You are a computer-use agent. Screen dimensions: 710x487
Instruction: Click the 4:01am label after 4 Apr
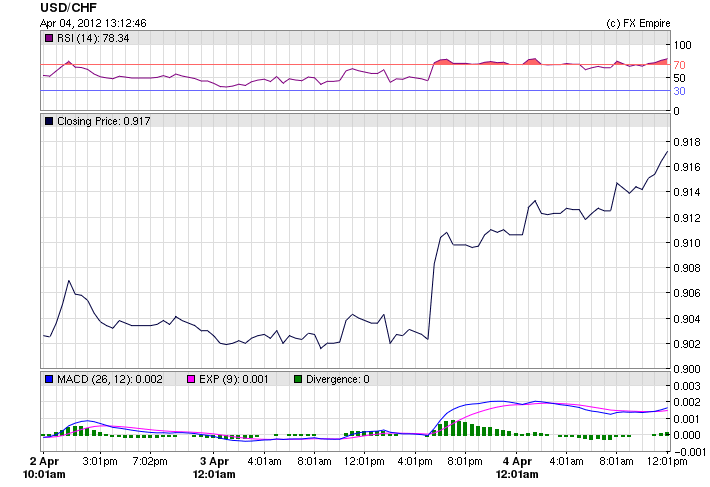[566, 462]
